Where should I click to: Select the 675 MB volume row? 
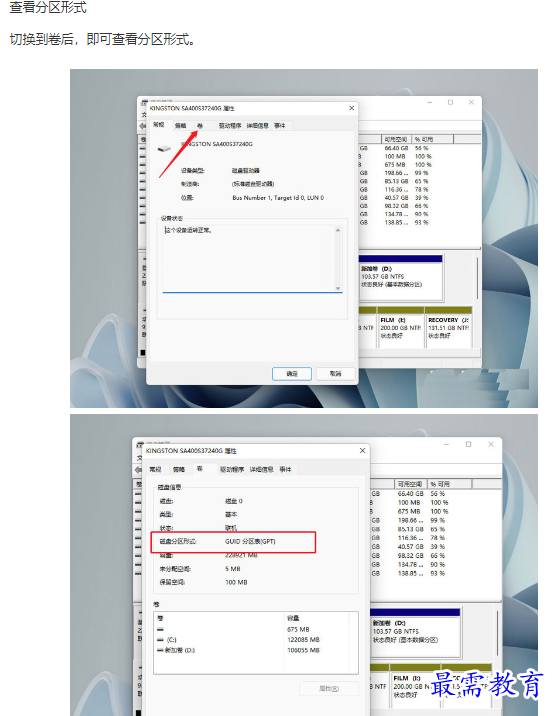[x=256, y=629]
